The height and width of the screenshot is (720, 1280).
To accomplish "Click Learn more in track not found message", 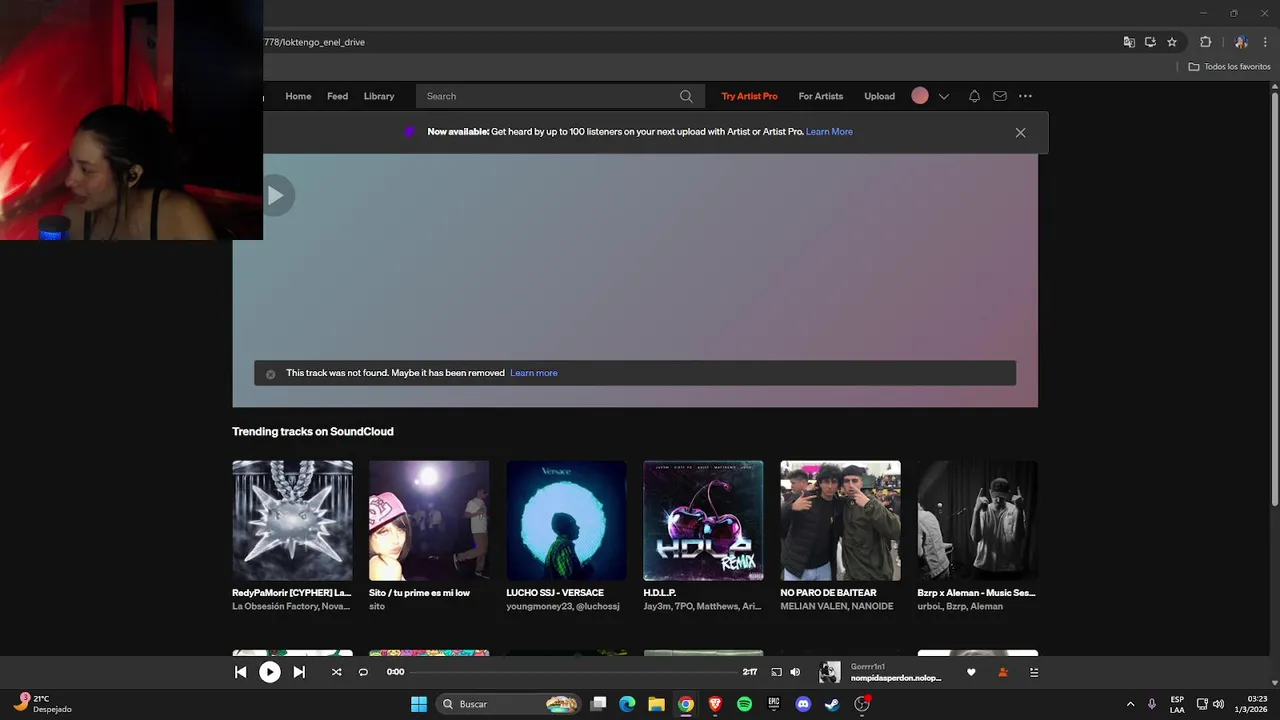I will [534, 373].
